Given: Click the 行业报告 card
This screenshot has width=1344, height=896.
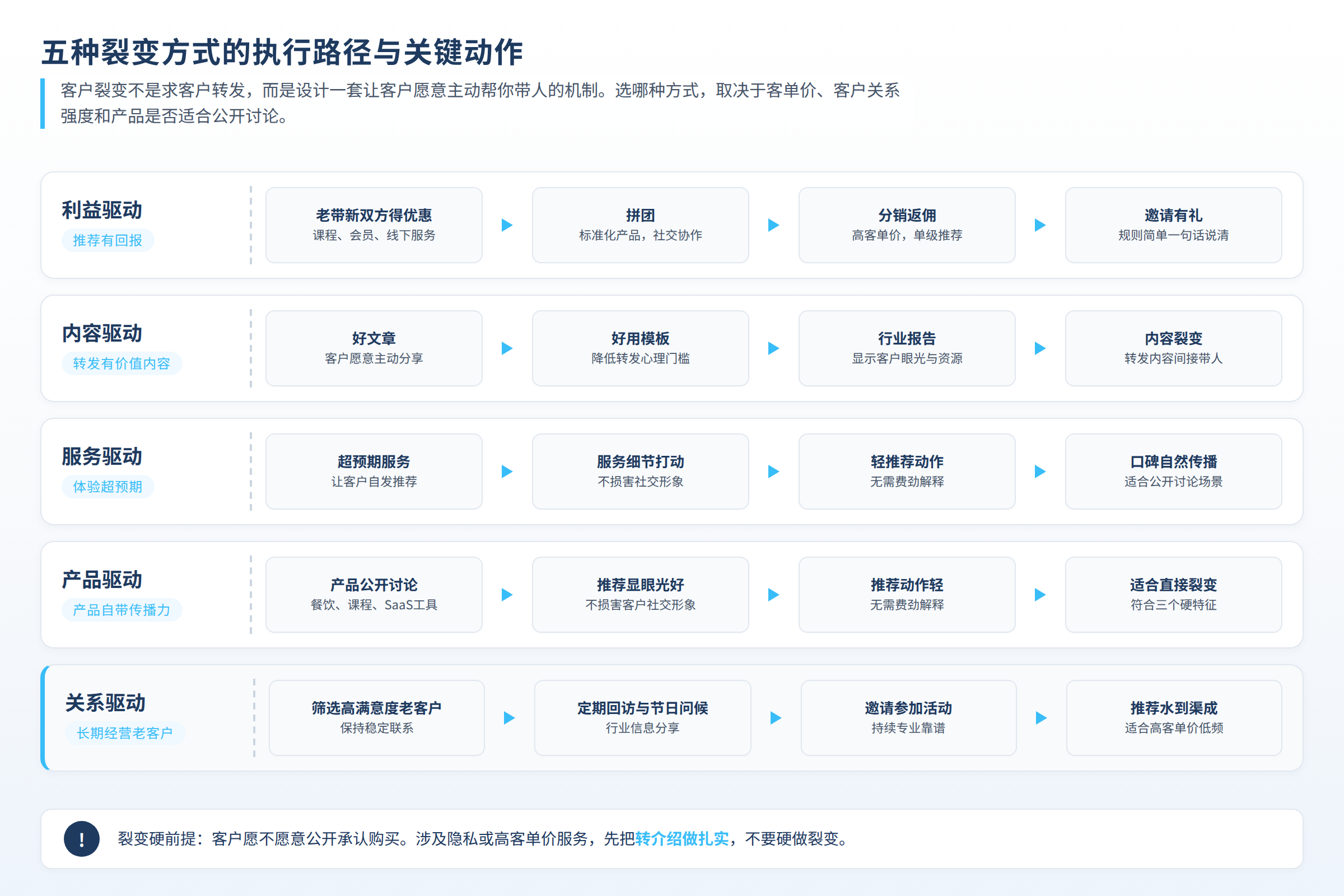Looking at the screenshot, I should point(907,348).
